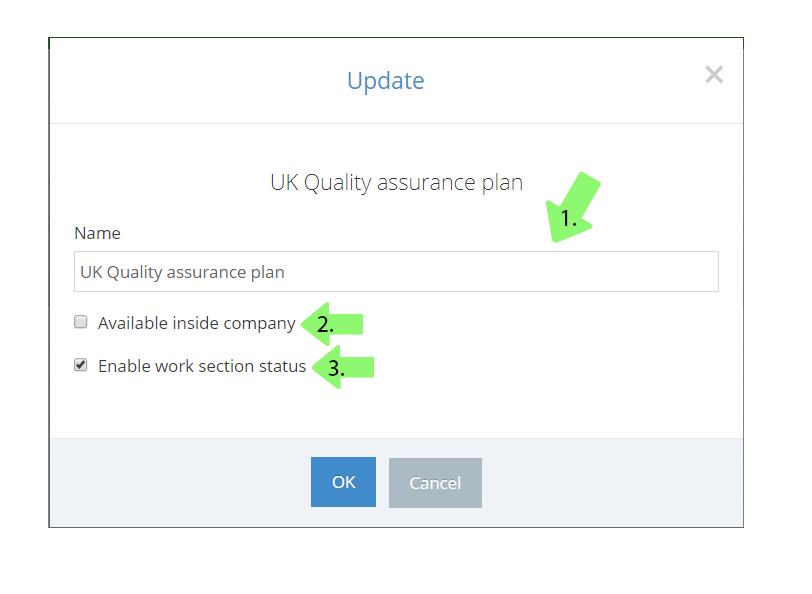Image resolution: width=812 pixels, height=594 pixels.
Task: Click the Available inside company label text
Action: (x=197, y=323)
